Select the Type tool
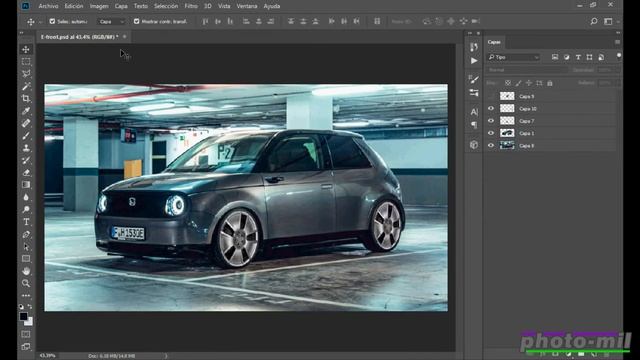Viewport: 640px width, 360px height. [26, 222]
